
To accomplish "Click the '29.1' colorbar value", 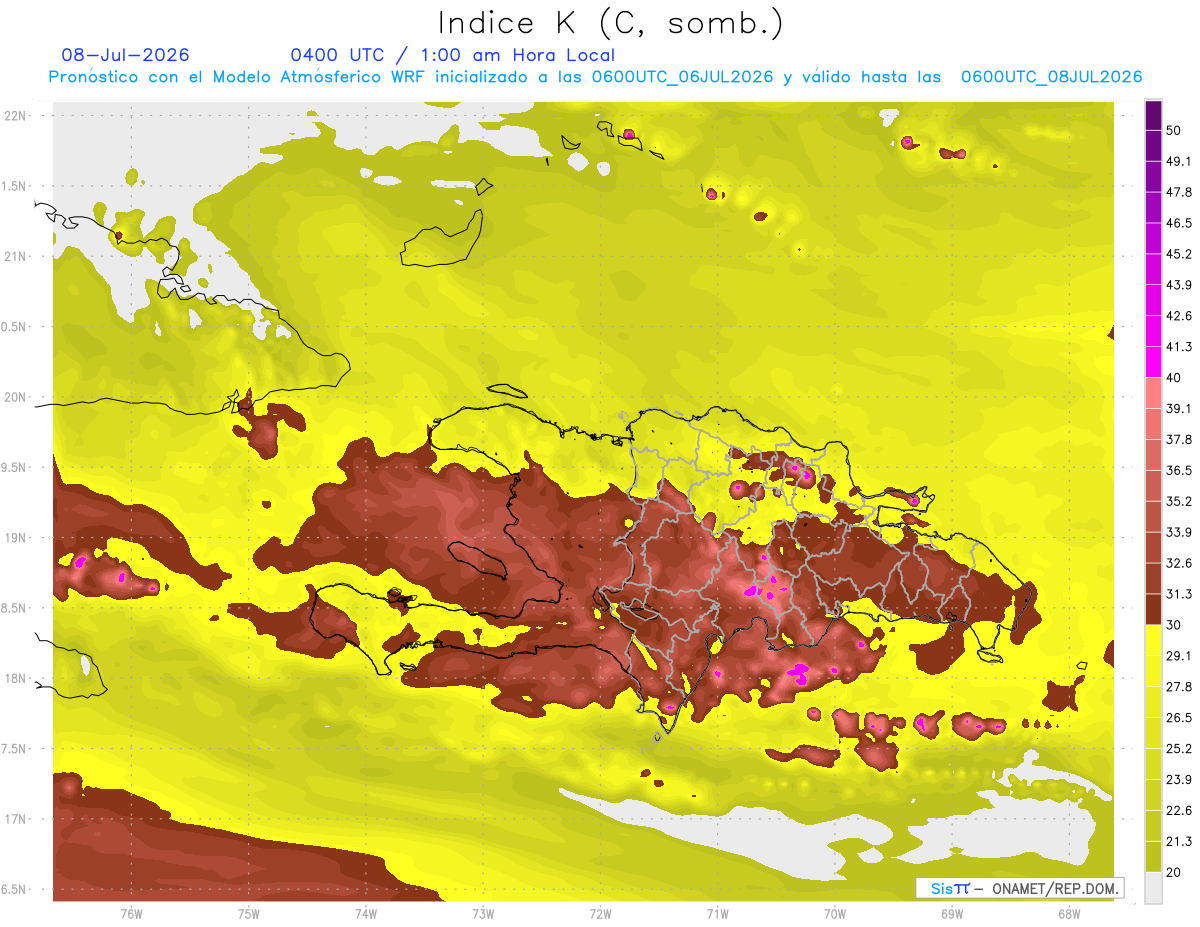I will pos(1179,655).
